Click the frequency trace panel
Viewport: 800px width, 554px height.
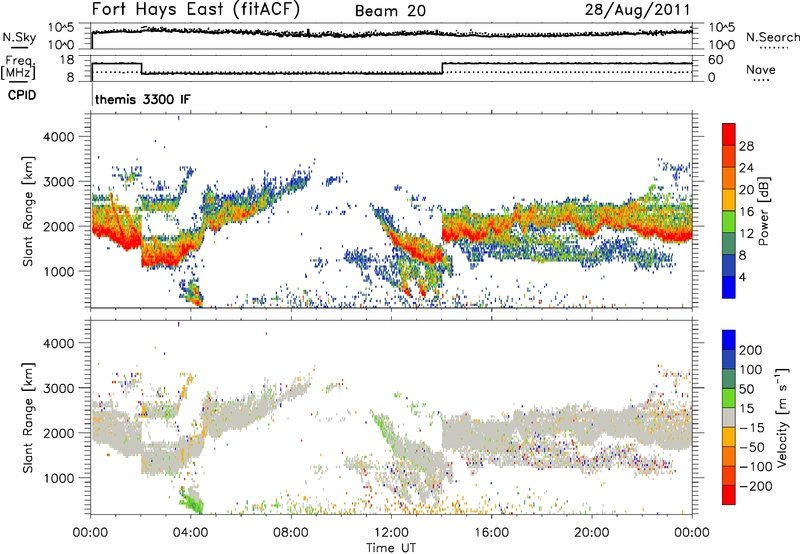[x=391, y=68]
